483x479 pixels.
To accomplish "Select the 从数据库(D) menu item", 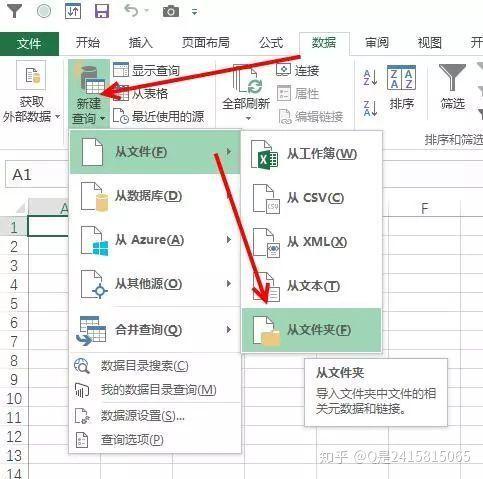I will pyautogui.click(x=155, y=196).
